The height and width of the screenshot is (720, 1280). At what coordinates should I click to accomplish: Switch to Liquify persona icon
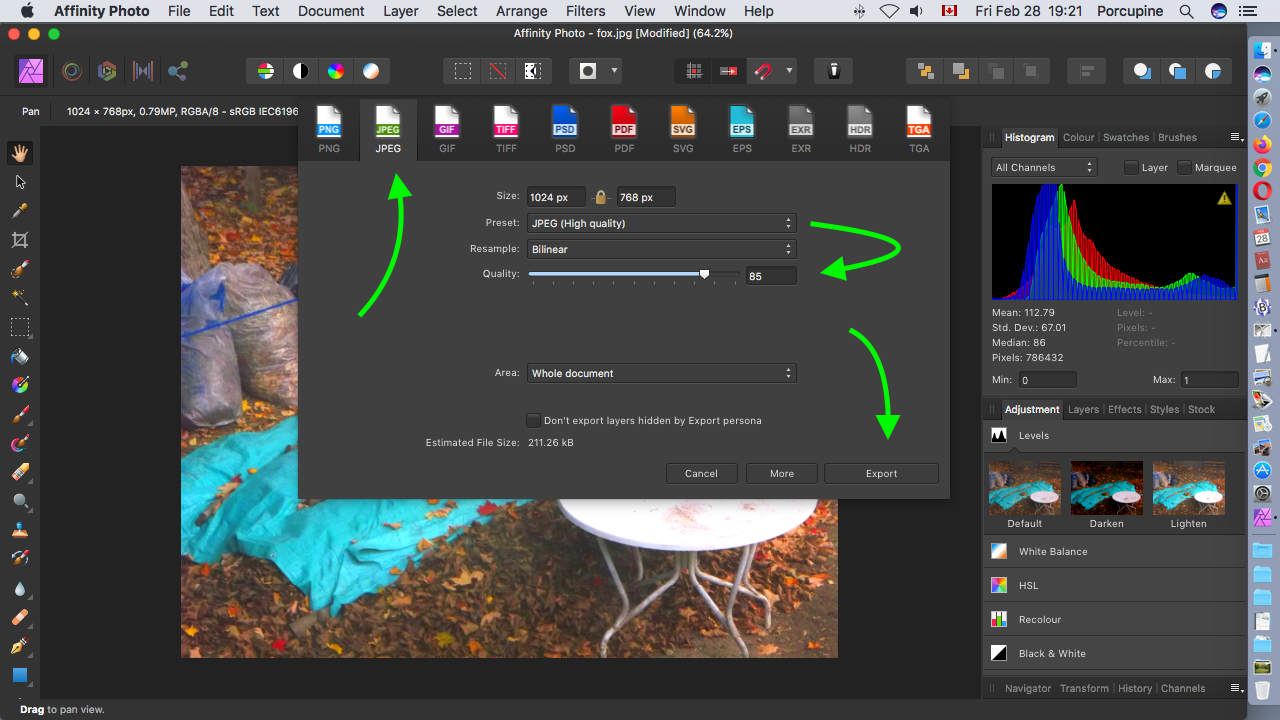tap(71, 71)
